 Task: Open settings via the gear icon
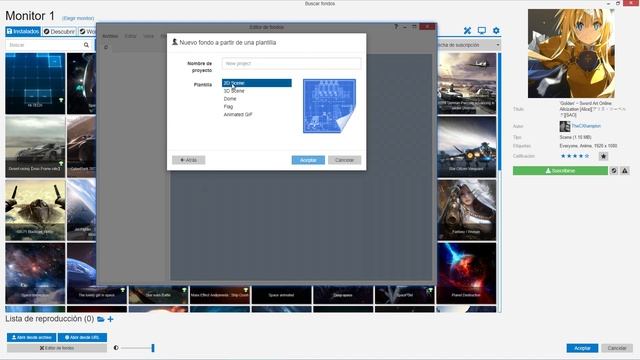tap(496, 31)
